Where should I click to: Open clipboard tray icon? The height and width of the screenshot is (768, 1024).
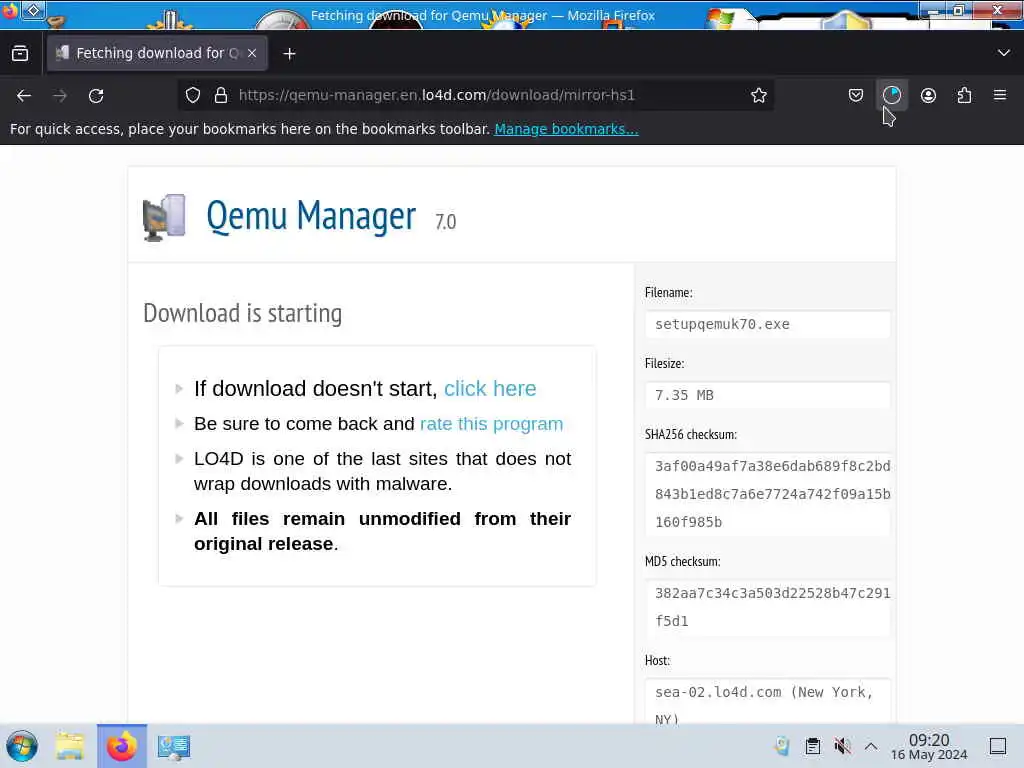[x=812, y=746]
